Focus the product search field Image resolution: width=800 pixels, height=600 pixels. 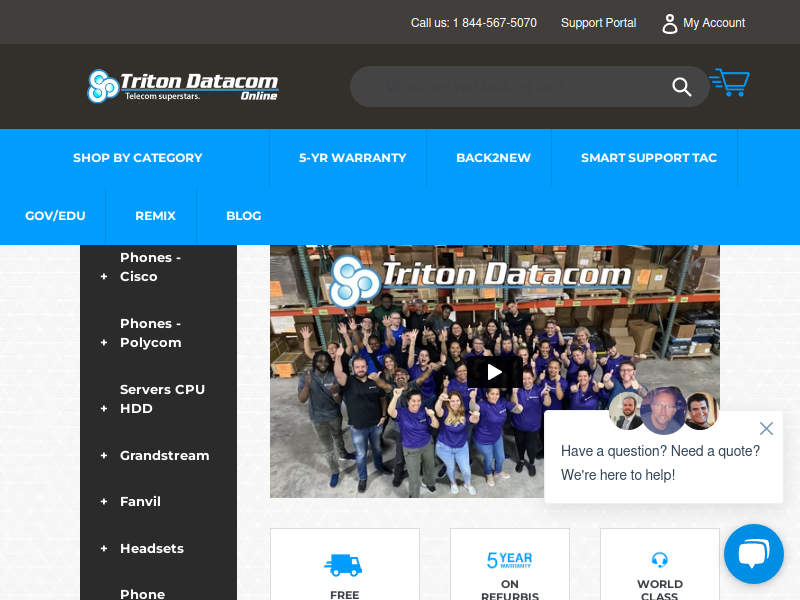click(510, 86)
